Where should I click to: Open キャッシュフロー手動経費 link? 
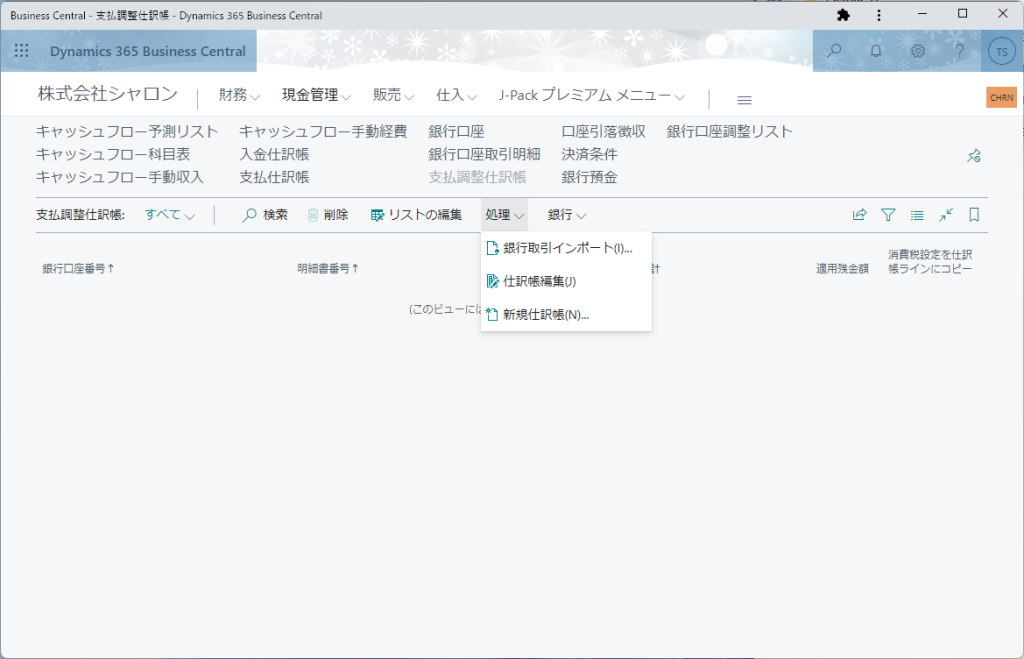[x=323, y=131]
